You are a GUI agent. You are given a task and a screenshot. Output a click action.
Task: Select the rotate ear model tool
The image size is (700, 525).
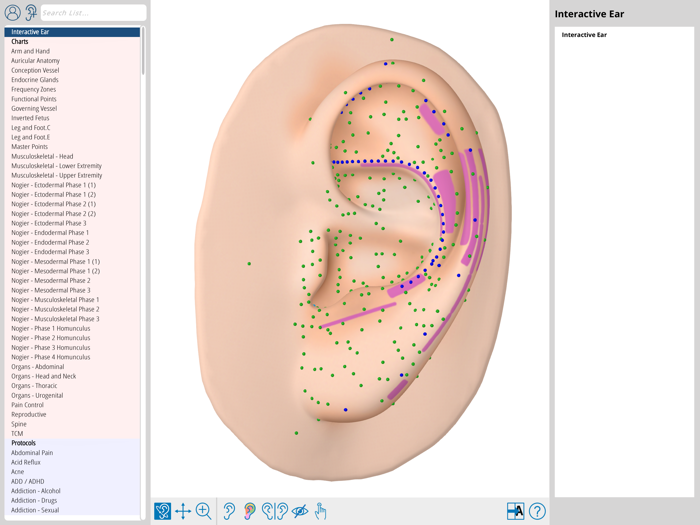pyautogui.click(x=162, y=511)
